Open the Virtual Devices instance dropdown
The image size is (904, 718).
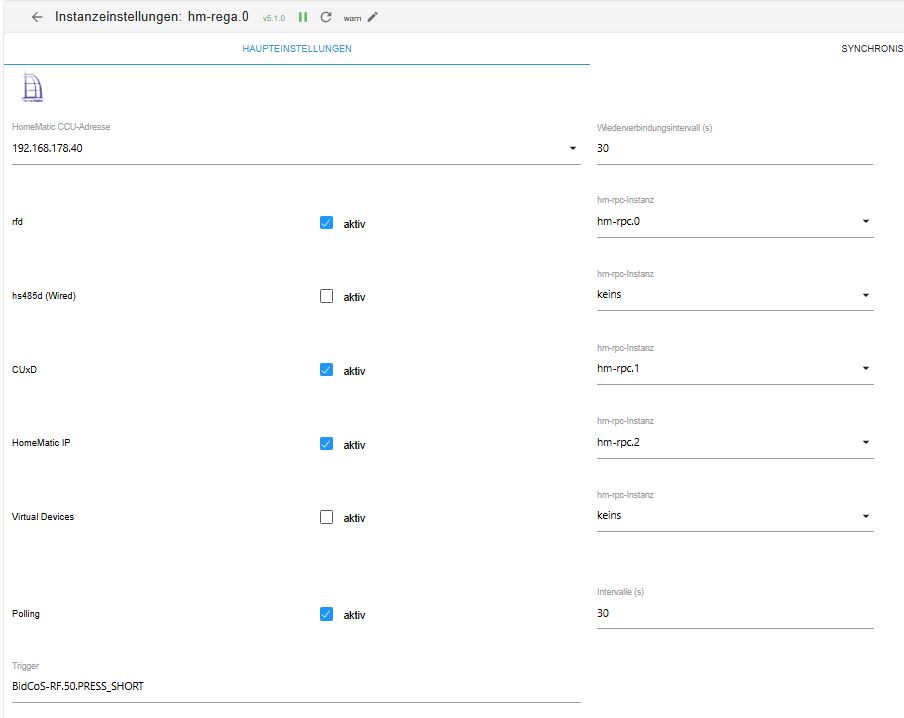pos(865,516)
